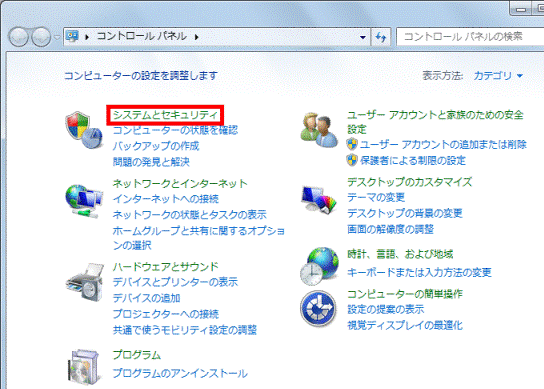Click the Forward navigation arrow button
Viewport: 544px width, 389px height.
click(x=41, y=37)
